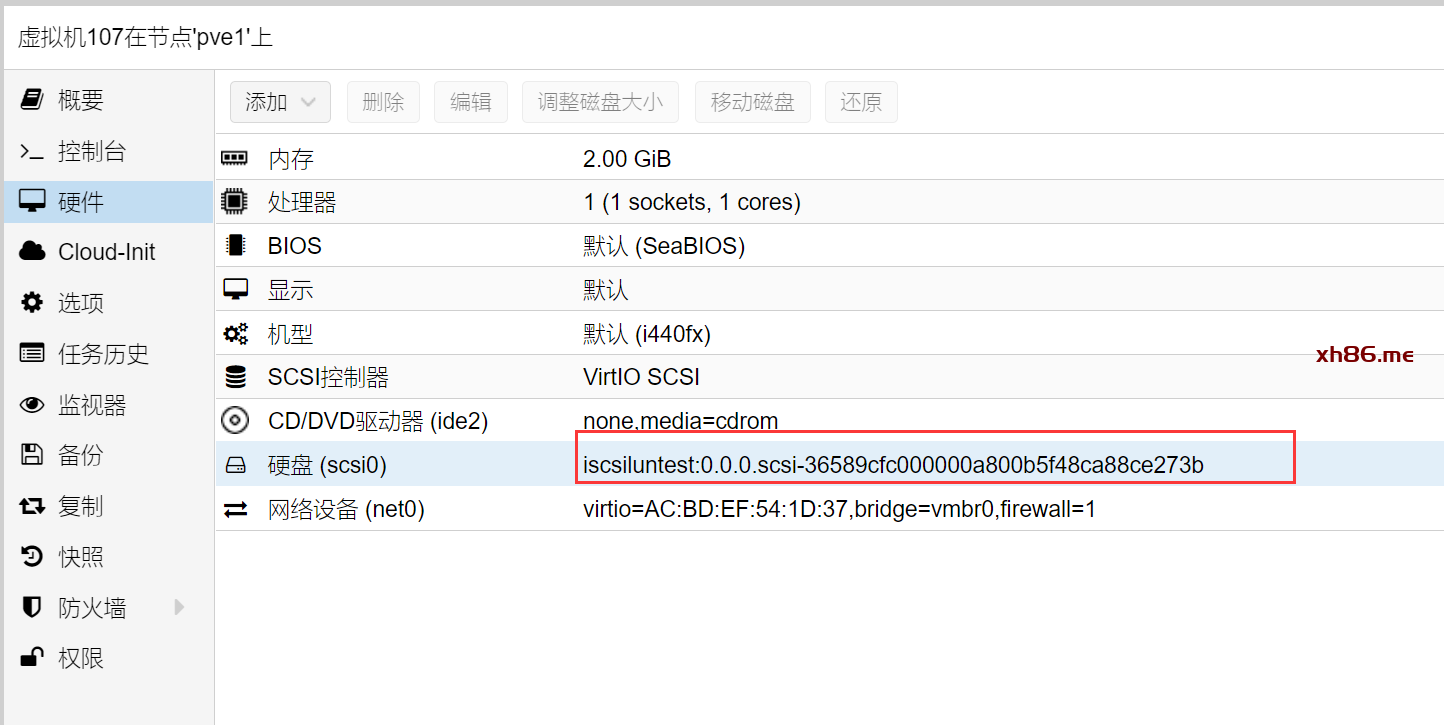The width and height of the screenshot is (1444, 725).
Task: Select the 显示 row label
Action: pyautogui.click(x=291, y=290)
